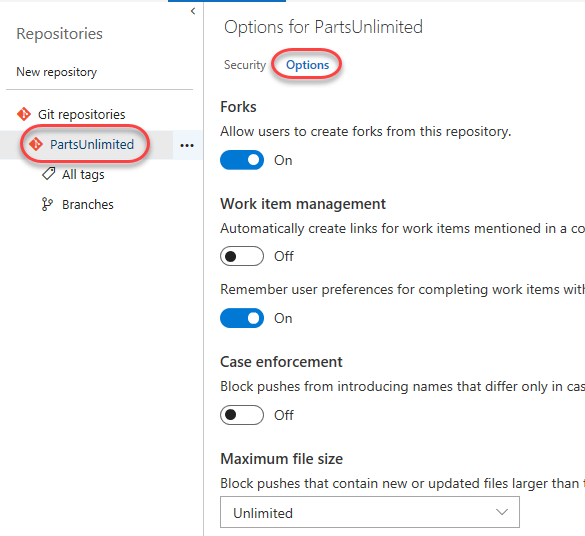Turn off remember user preferences toggle
The height and width of the screenshot is (536, 585).
[242, 318]
